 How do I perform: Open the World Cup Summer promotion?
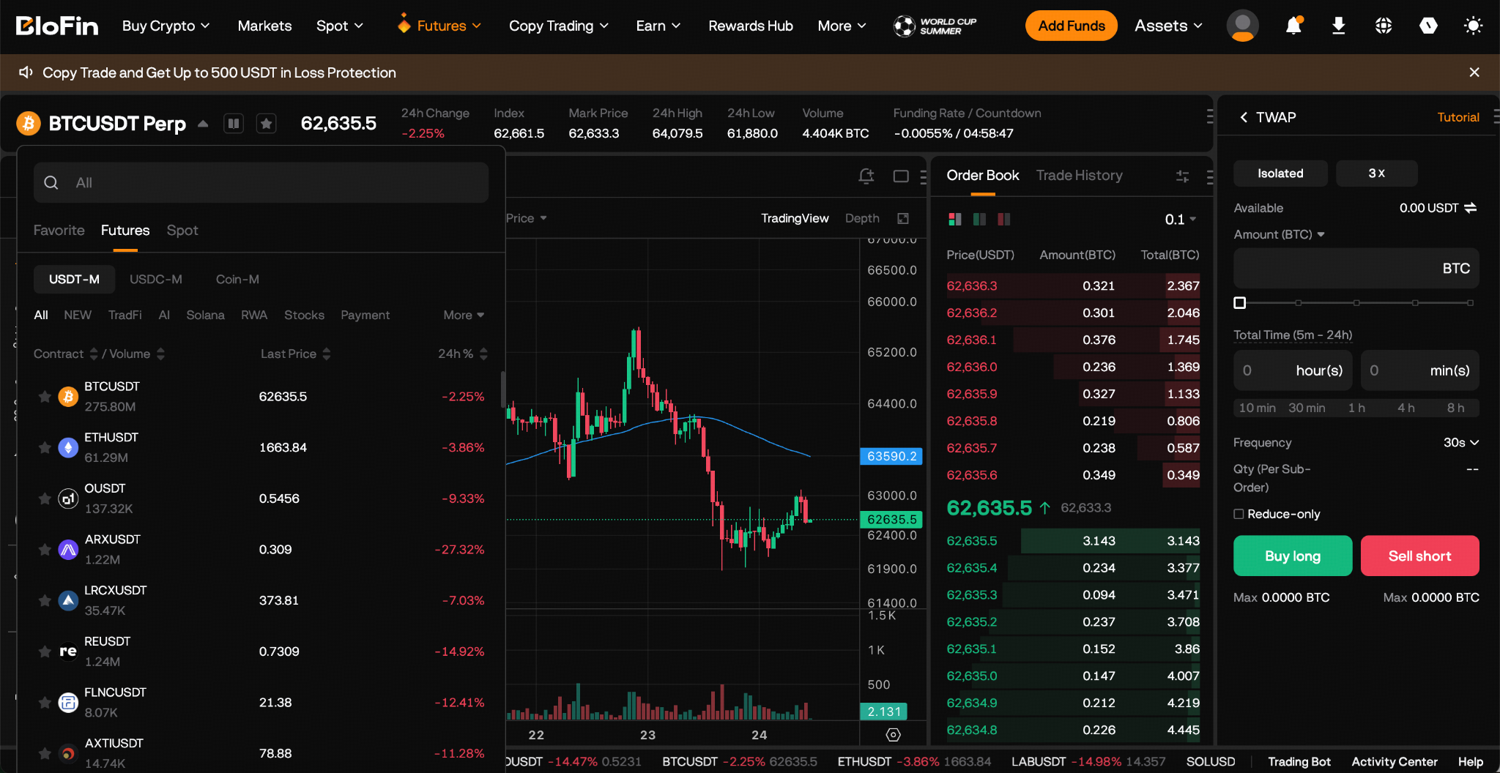pos(935,26)
